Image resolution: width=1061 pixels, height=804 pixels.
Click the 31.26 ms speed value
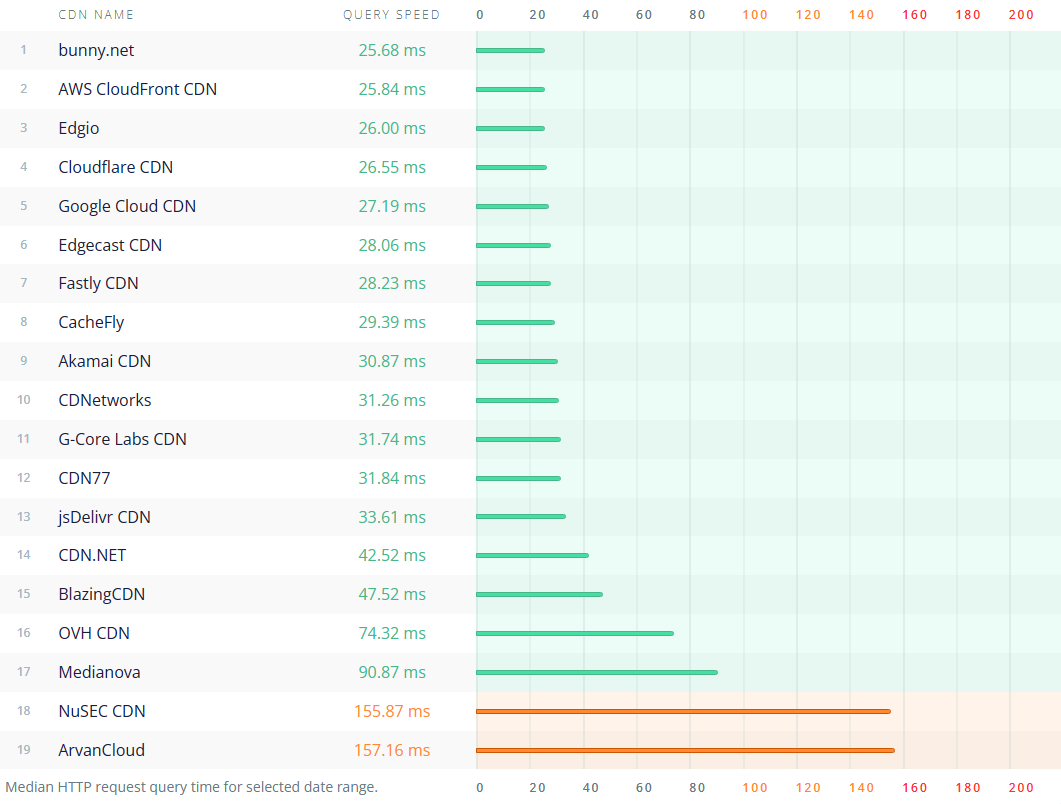[392, 400]
